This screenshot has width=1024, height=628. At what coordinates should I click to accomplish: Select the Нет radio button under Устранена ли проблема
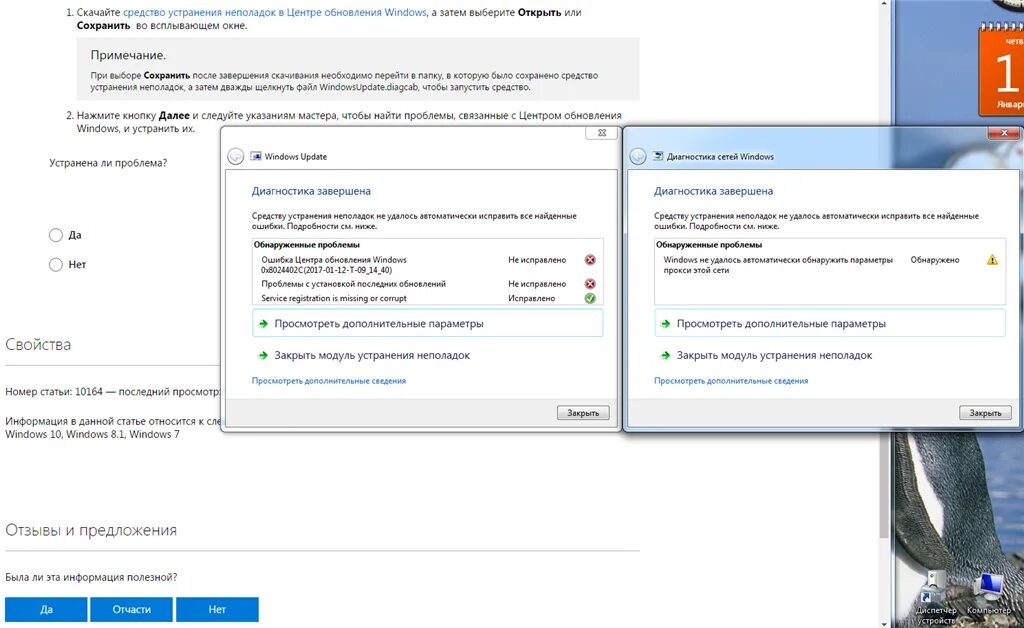(56, 264)
